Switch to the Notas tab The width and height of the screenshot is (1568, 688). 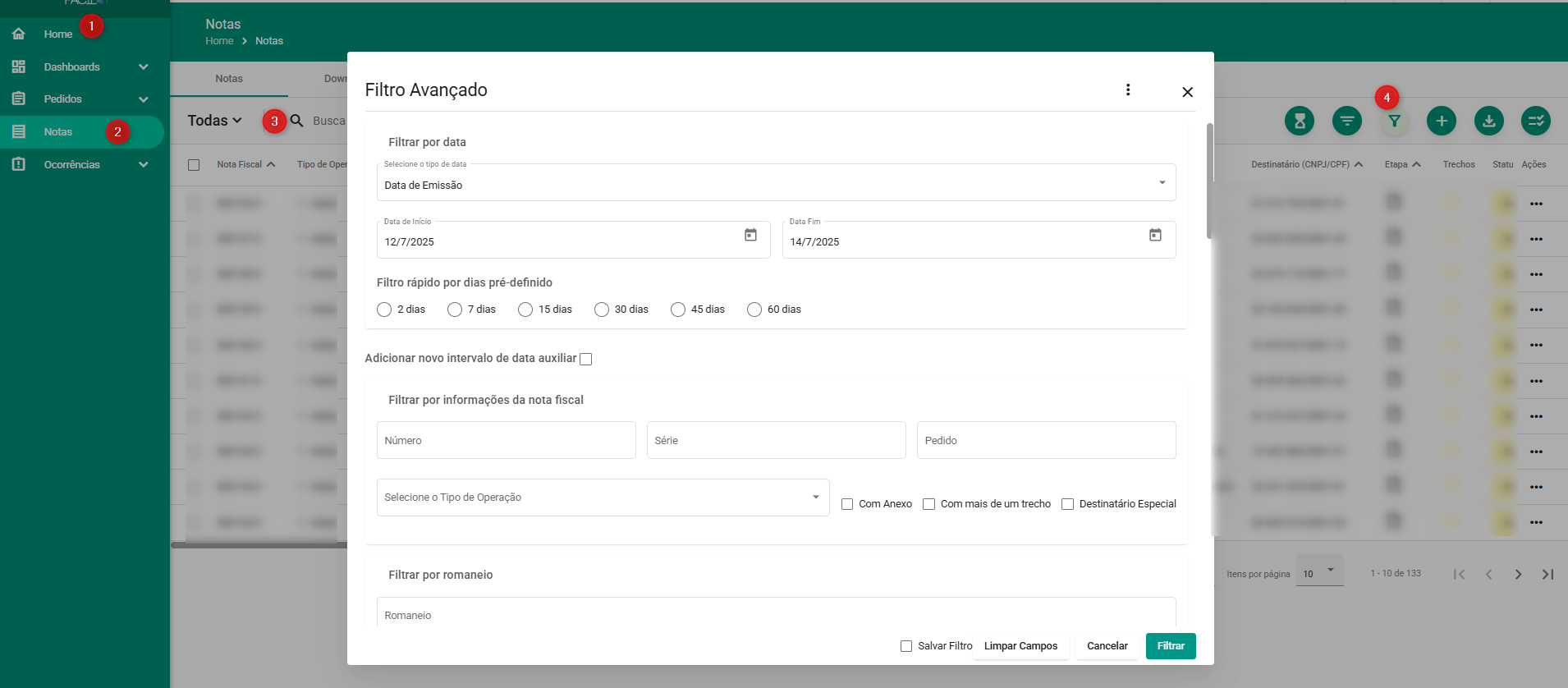[x=229, y=79]
